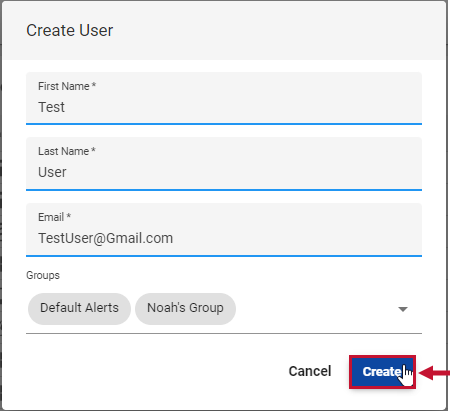The image size is (451, 411).
Task: Click the Create button
Action: pos(382,372)
